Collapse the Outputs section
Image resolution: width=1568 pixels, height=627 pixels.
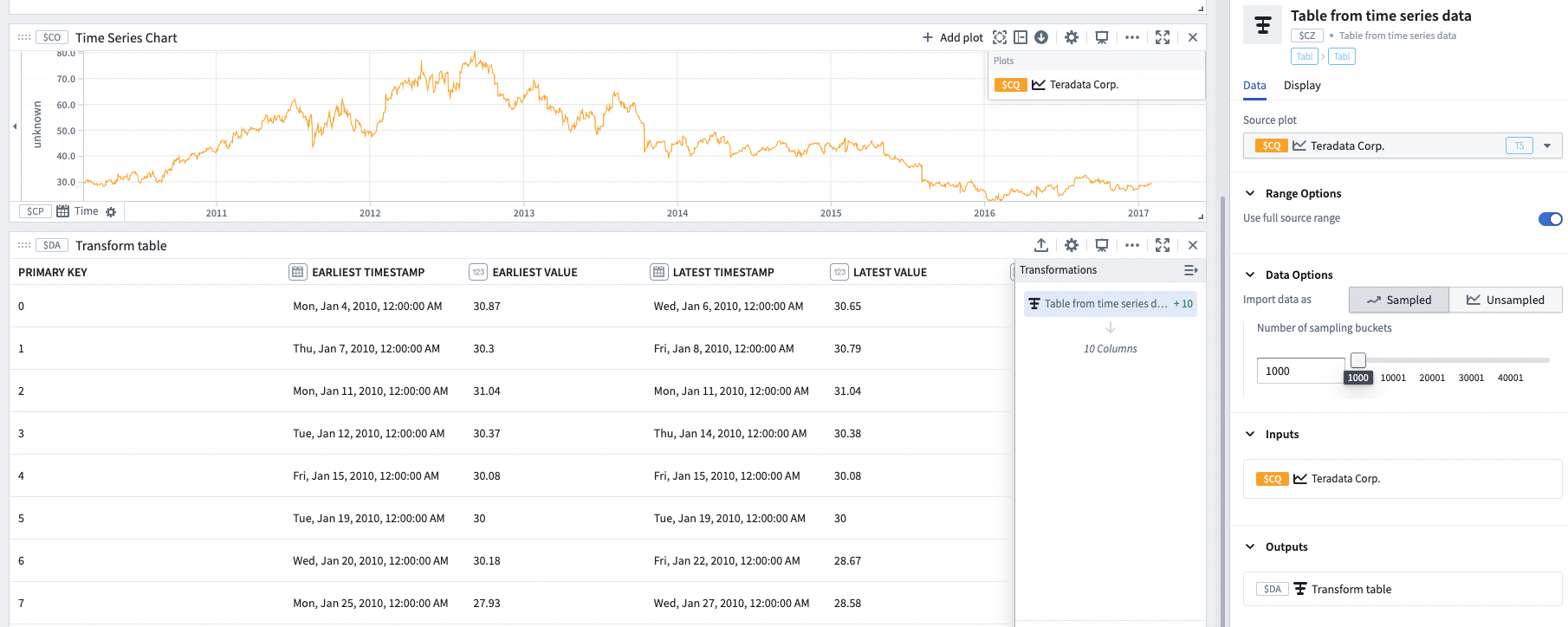coord(1250,546)
